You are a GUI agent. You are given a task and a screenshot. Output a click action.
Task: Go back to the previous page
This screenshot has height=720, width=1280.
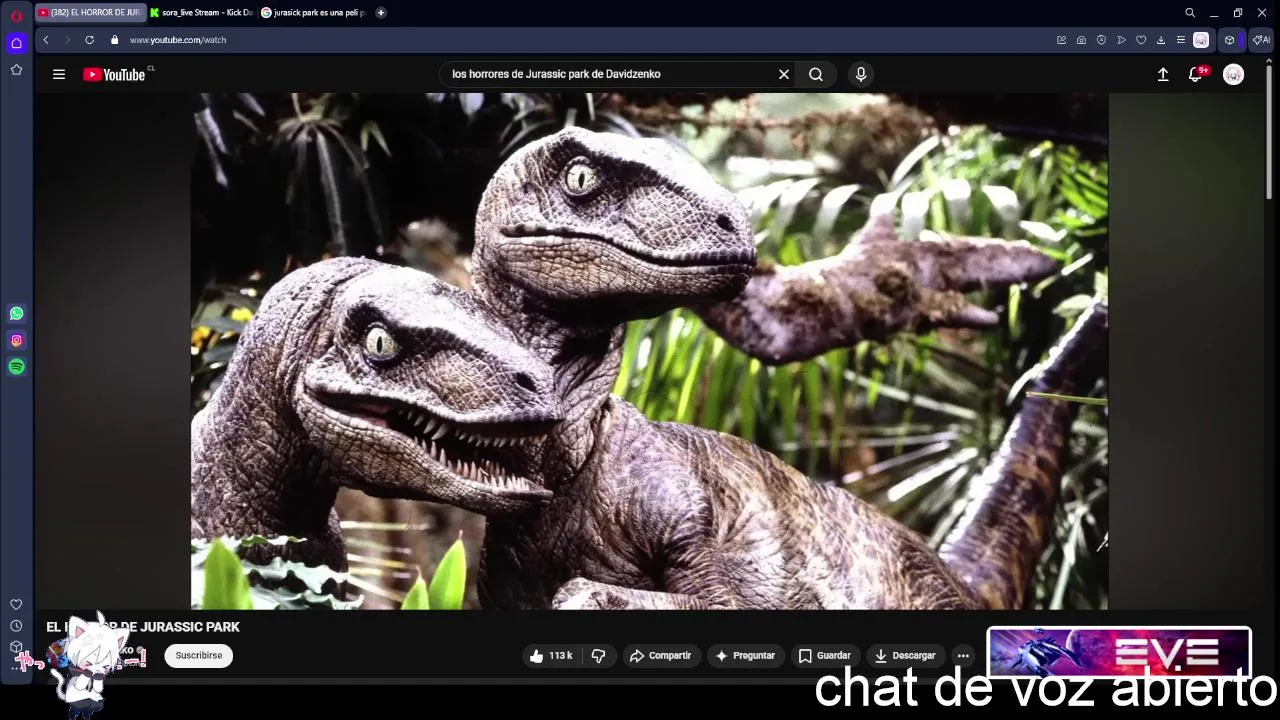[x=46, y=40]
